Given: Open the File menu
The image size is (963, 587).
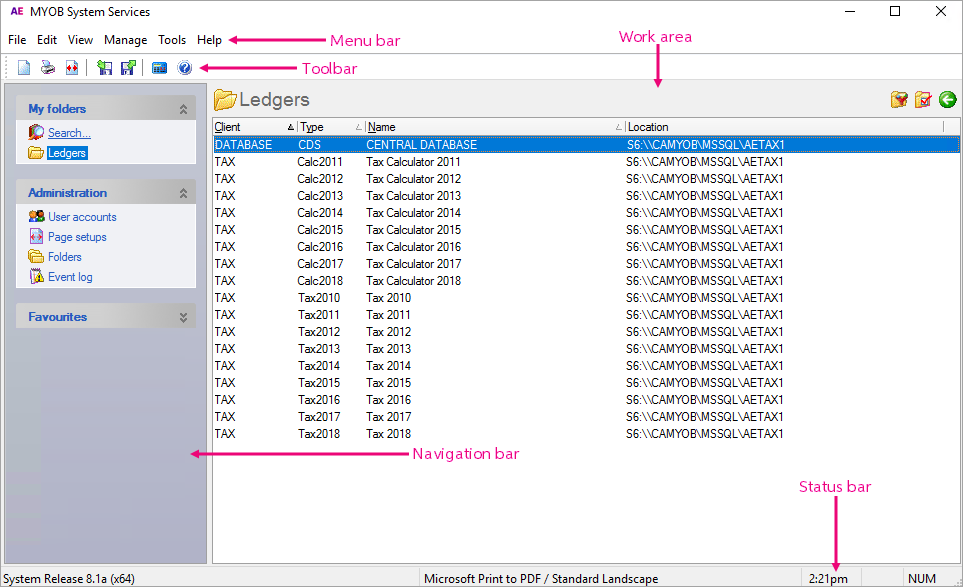Looking at the screenshot, I should (x=17, y=40).
